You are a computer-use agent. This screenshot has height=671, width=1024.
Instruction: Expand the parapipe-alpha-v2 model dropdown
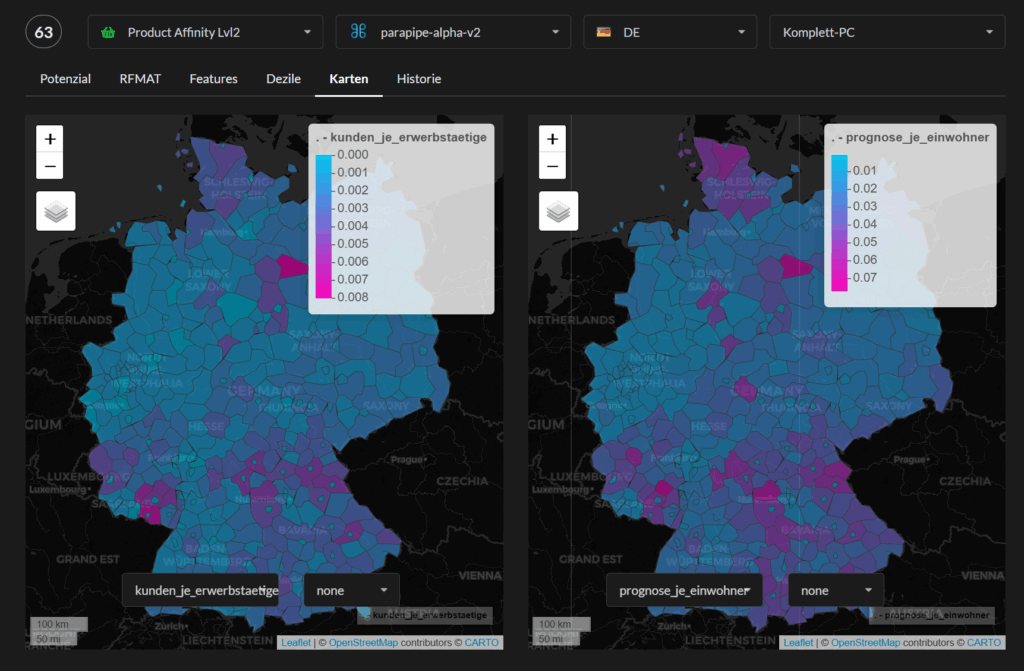453,32
